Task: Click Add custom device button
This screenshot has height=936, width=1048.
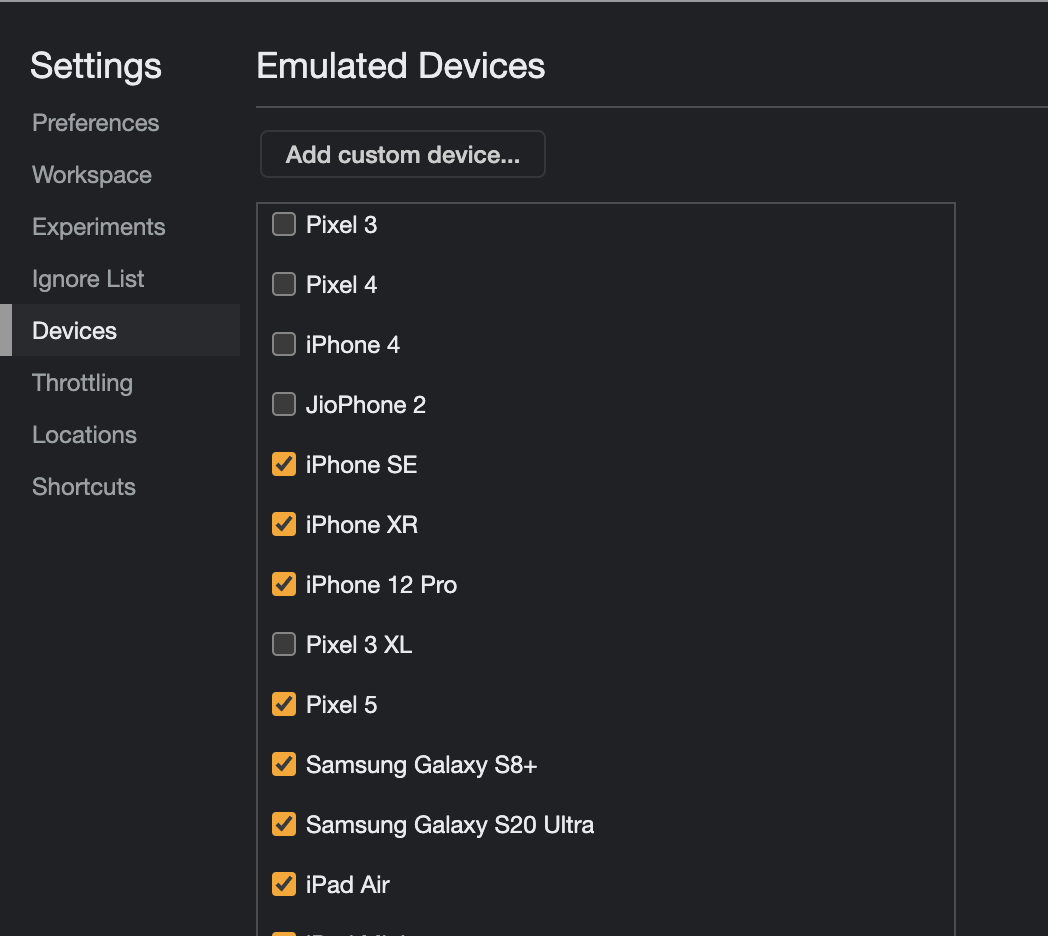Action: pos(402,154)
